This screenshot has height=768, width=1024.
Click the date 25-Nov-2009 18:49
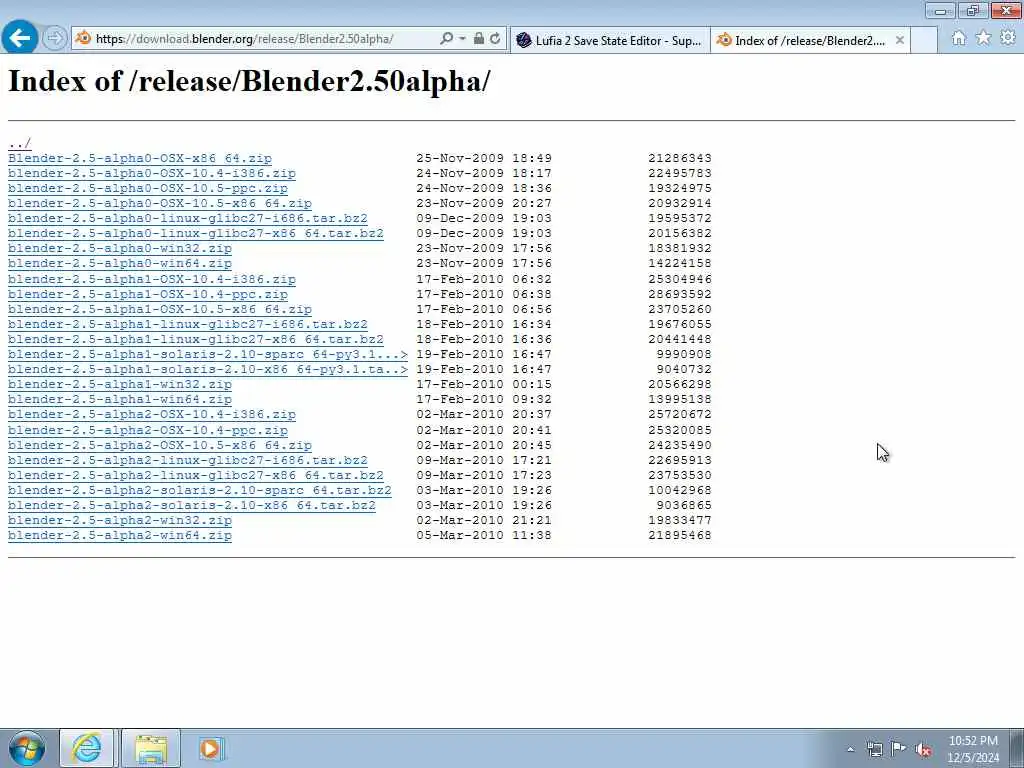point(484,158)
